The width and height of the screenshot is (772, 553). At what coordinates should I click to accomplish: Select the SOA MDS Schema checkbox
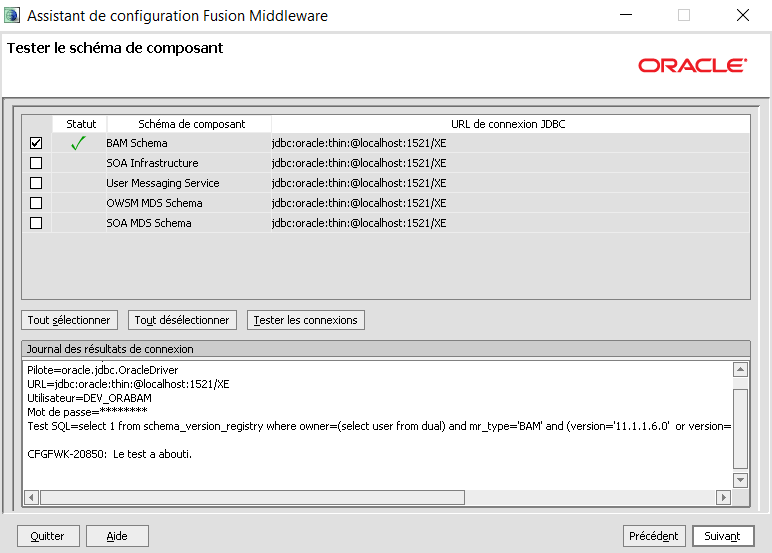coord(36,223)
